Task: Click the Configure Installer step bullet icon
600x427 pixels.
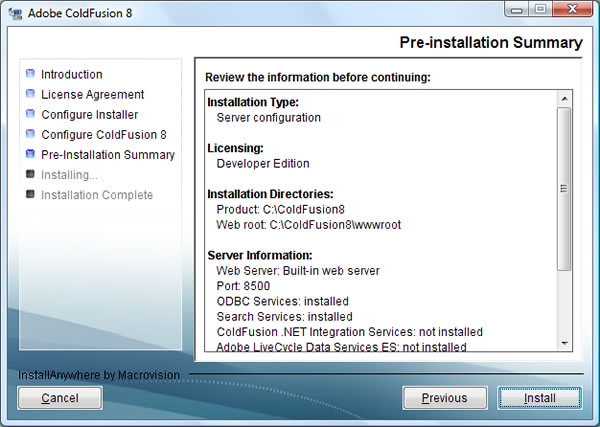Action: 30,114
